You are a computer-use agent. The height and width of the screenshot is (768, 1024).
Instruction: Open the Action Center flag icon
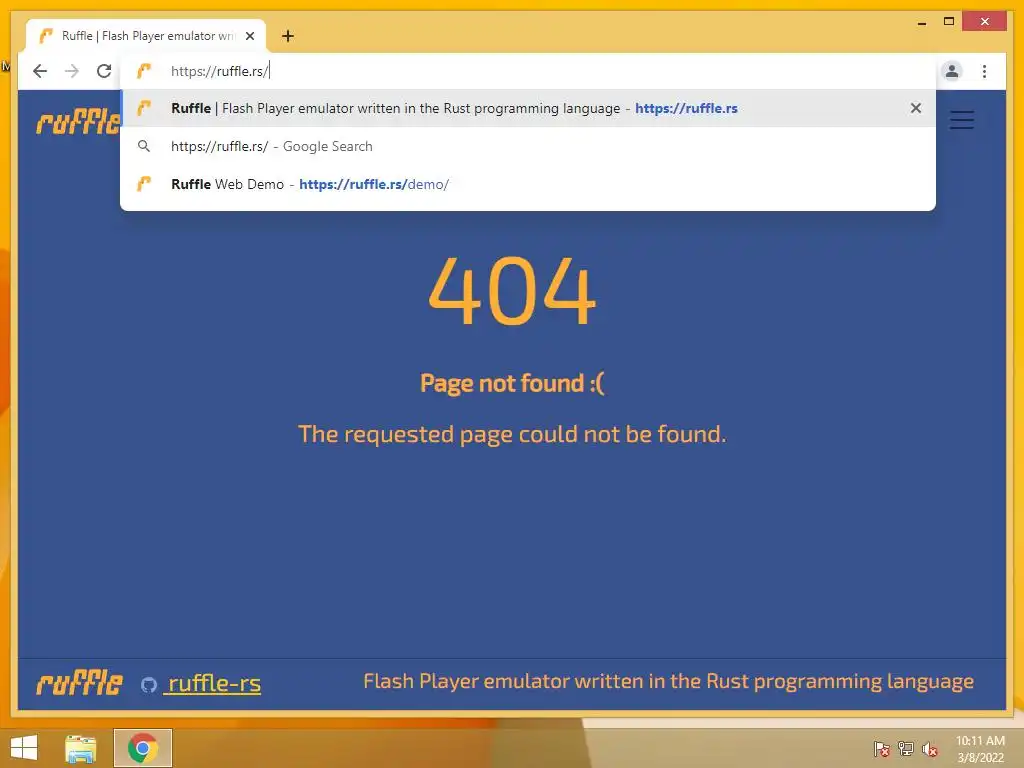882,749
